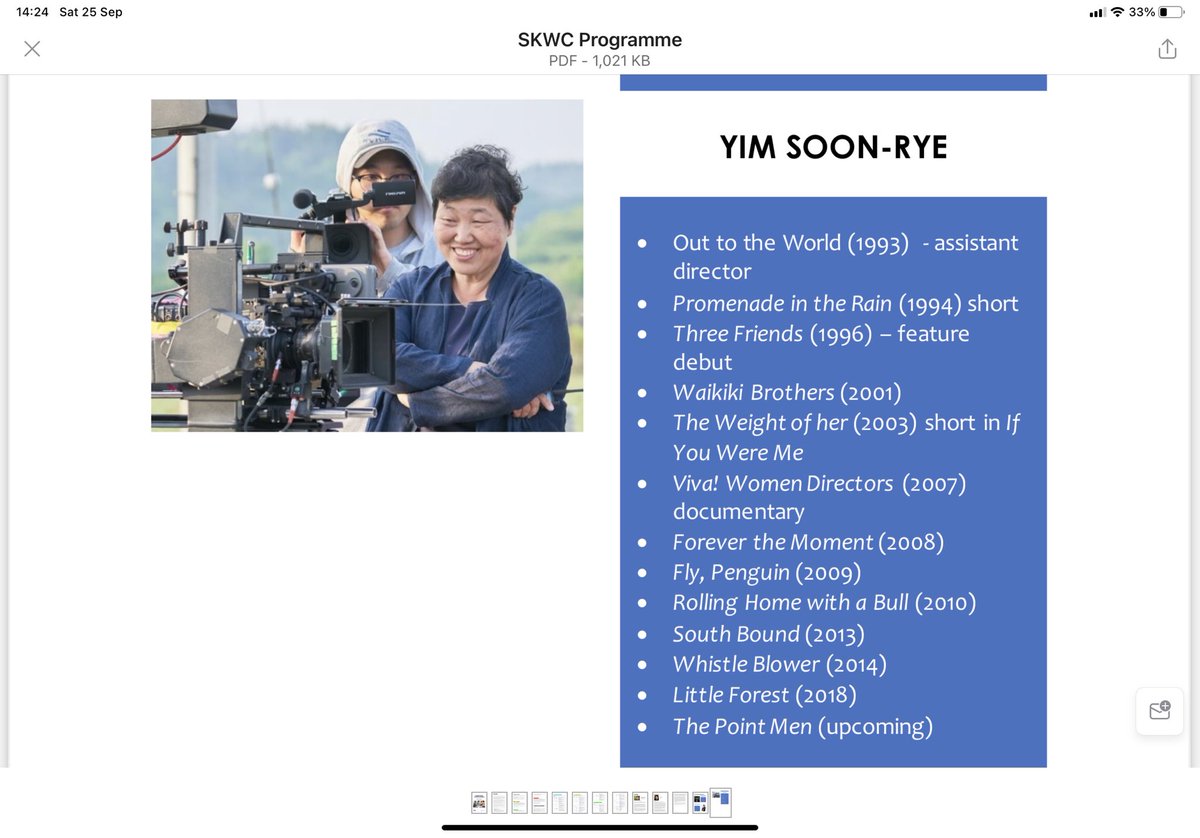Tap the compose new email icon

click(1159, 710)
